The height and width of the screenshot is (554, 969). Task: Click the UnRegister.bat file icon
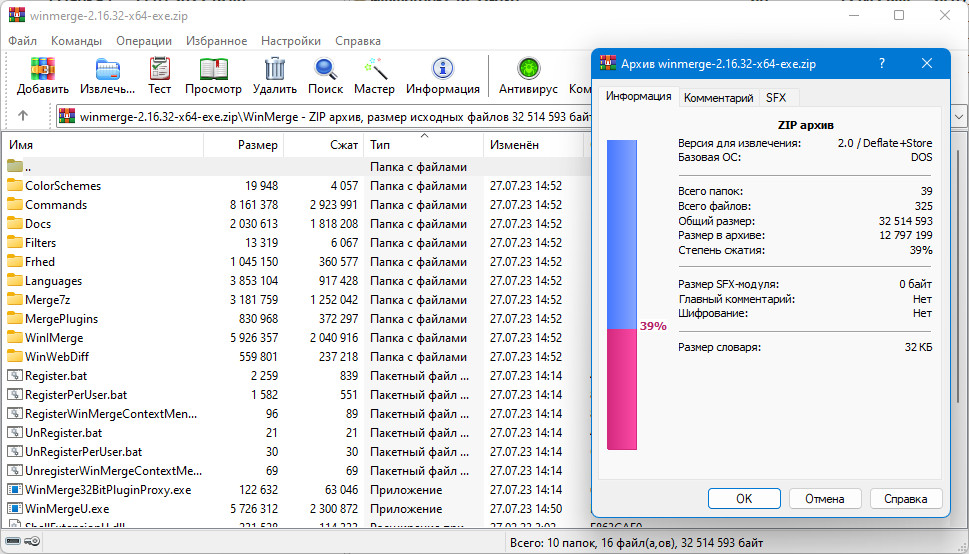tap(15, 433)
